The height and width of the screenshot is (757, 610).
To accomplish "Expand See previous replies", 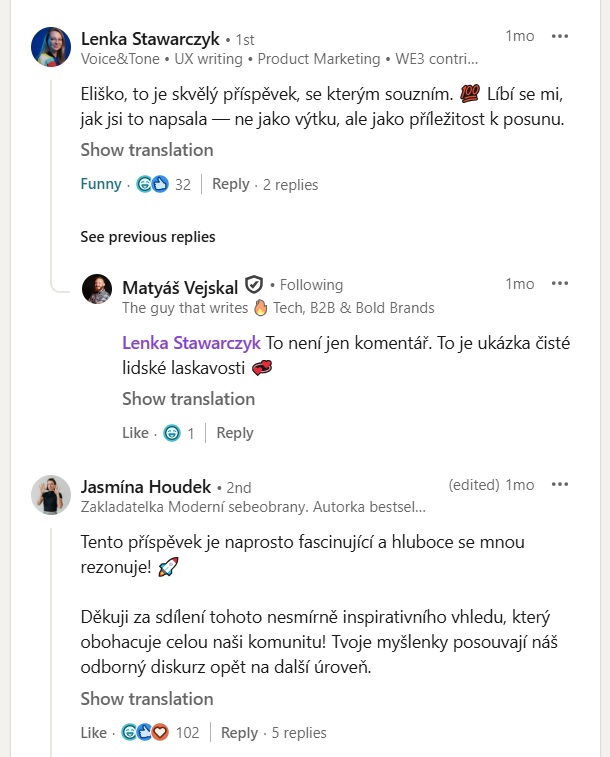I will pyautogui.click(x=148, y=237).
